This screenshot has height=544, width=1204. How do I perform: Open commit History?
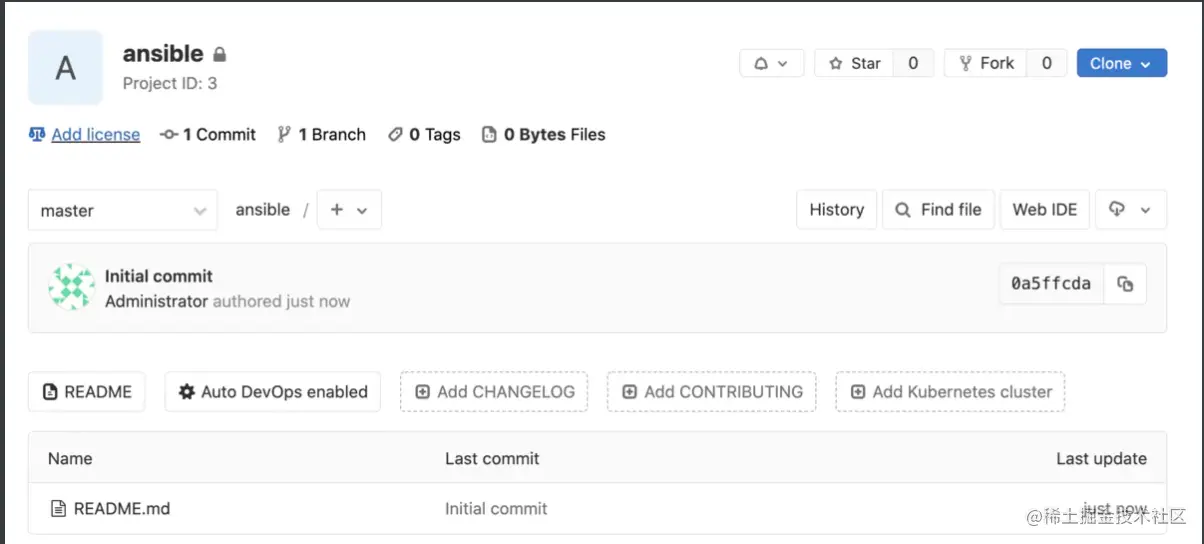click(836, 210)
